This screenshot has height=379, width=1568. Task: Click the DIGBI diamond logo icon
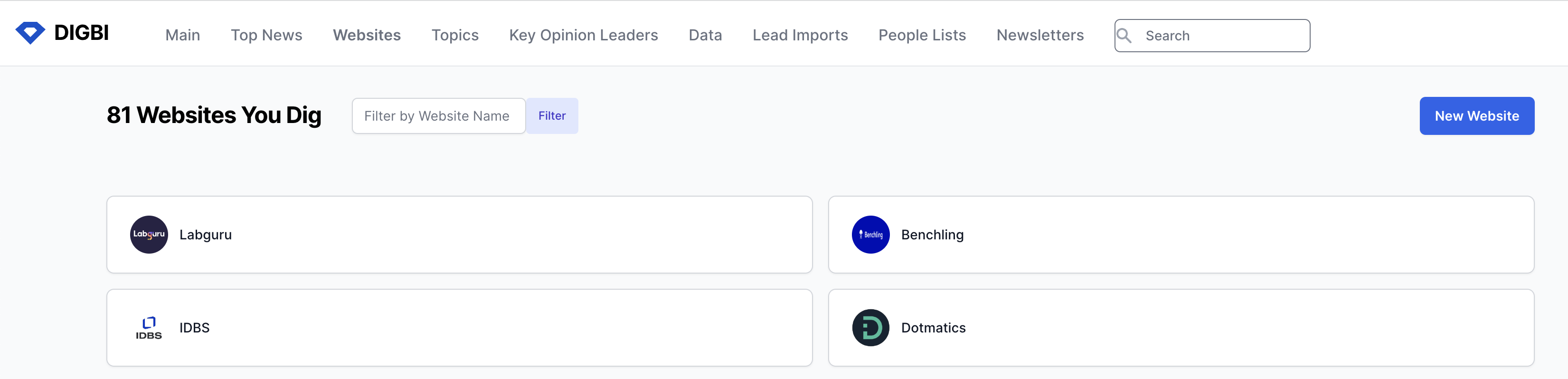pos(30,33)
